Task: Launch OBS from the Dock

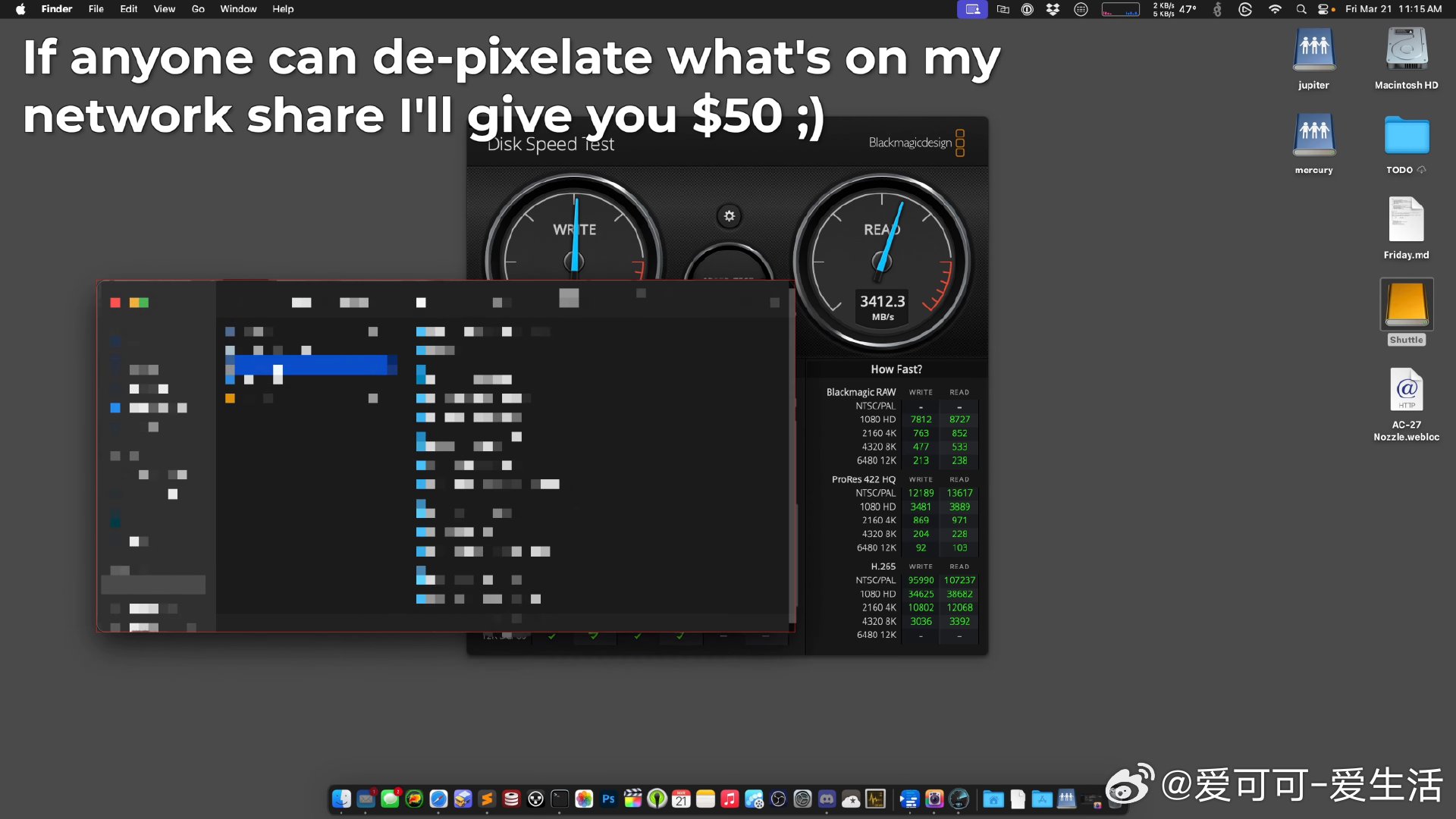Action: point(778,799)
